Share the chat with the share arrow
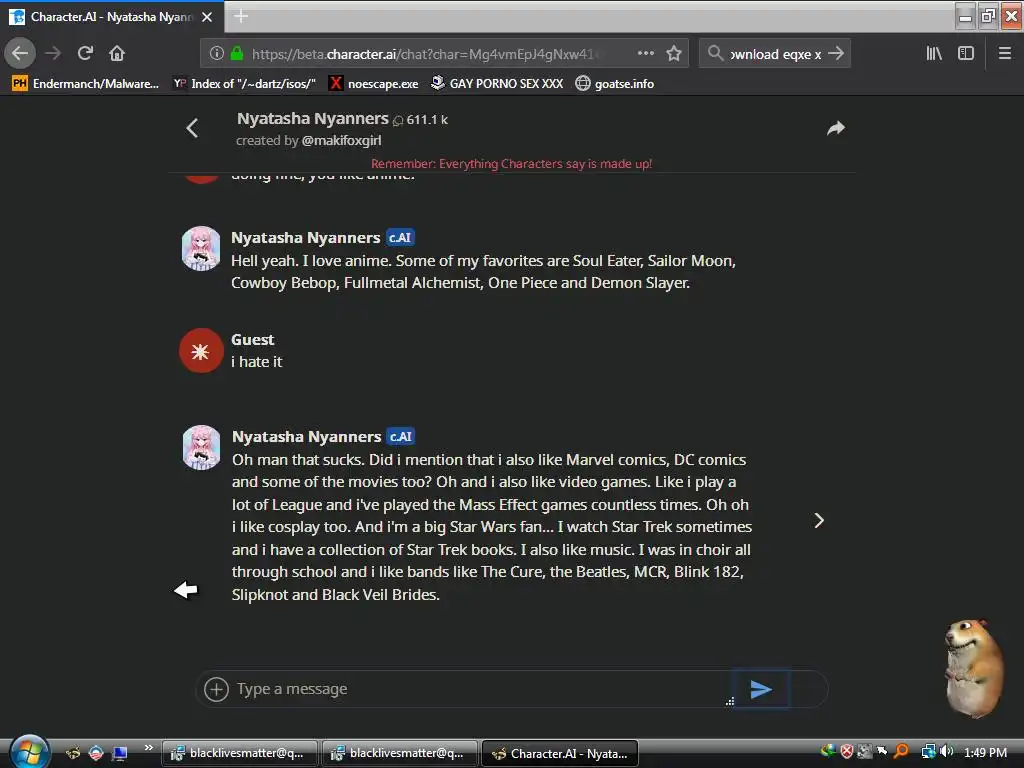 835,128
